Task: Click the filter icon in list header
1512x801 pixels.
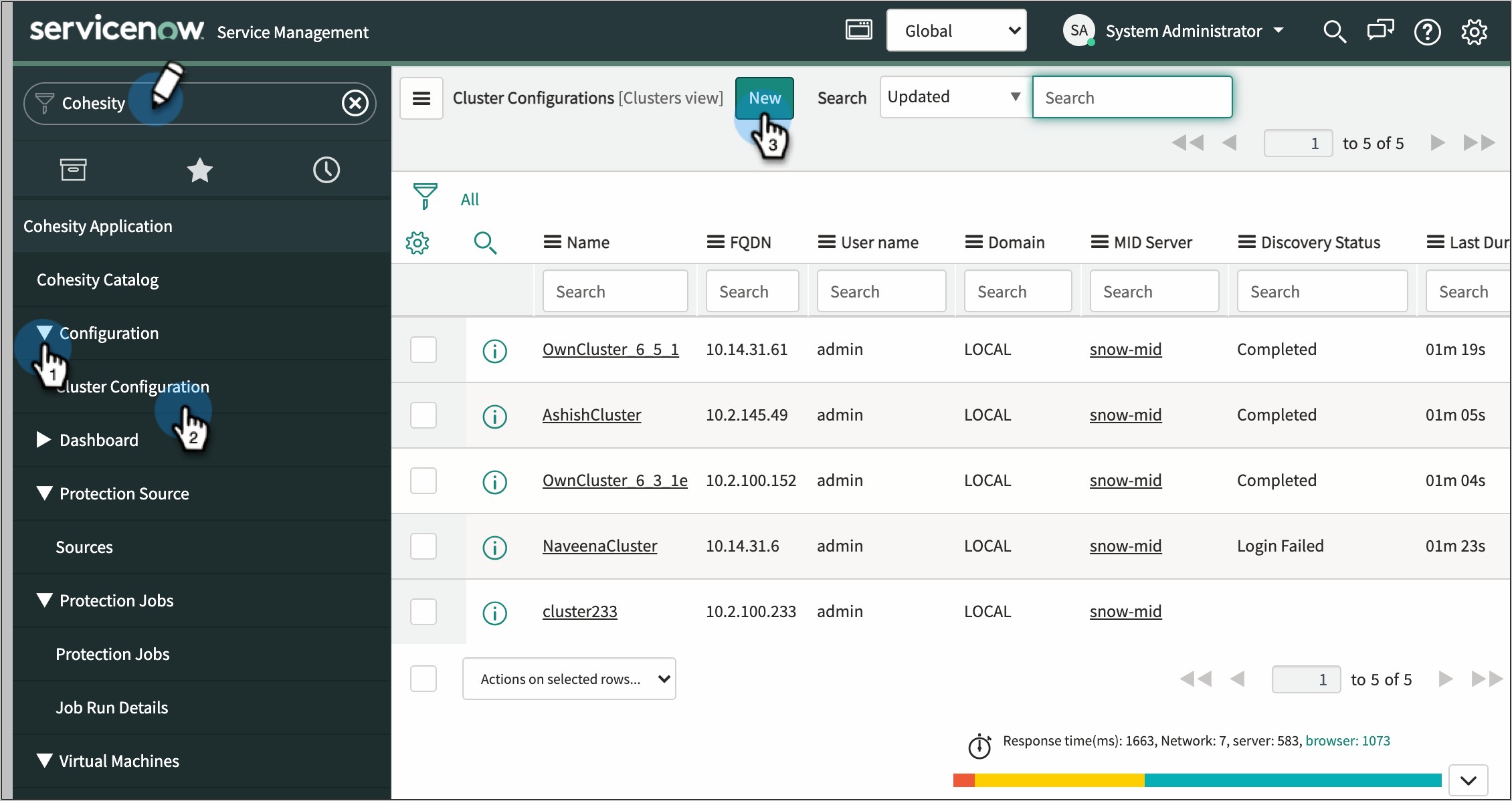Action: (424, 198)
